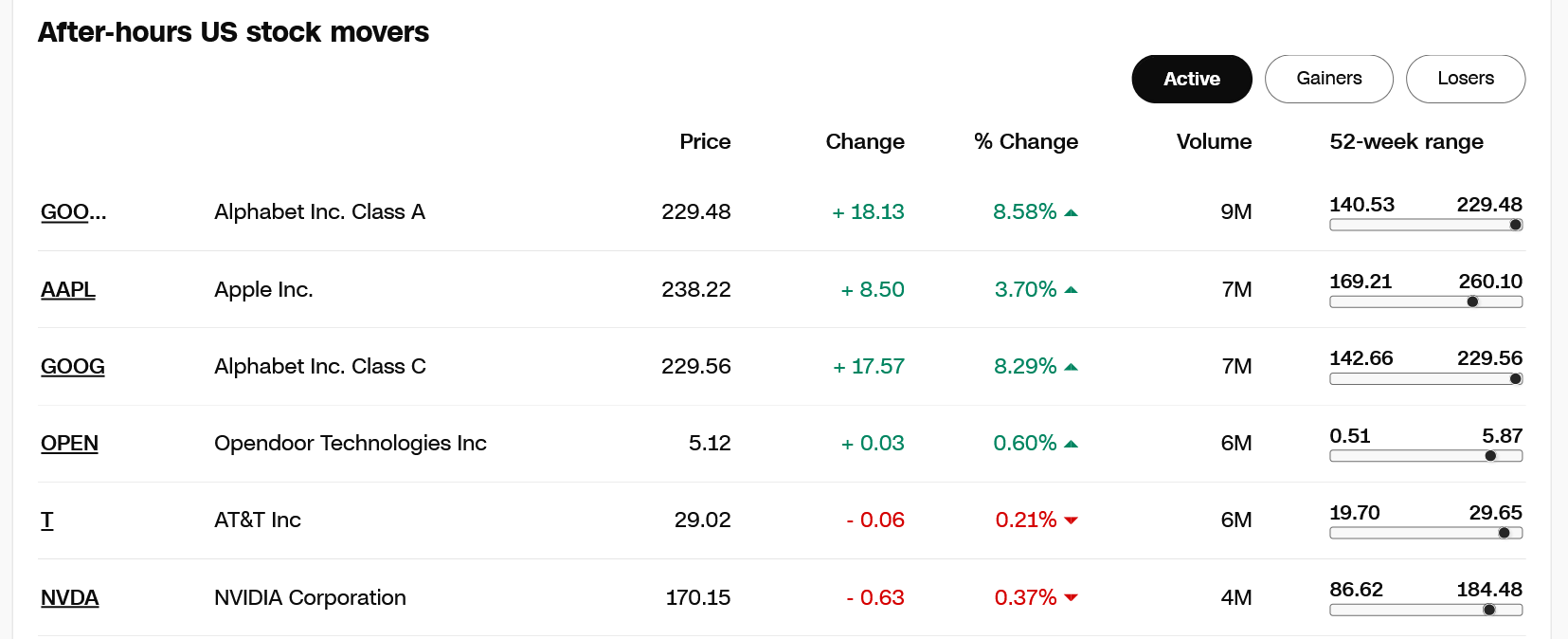The image size is (1568, 639).
Task: Click NVIDIA's 52-week range slider marker
Action: point(1489,610)
